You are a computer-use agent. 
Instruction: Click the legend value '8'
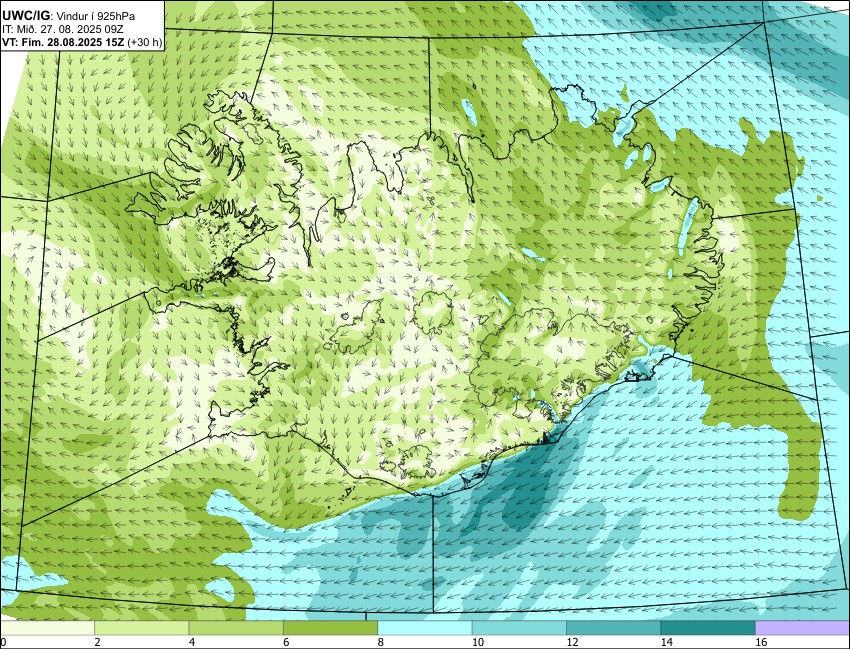[x=381, y=642]
